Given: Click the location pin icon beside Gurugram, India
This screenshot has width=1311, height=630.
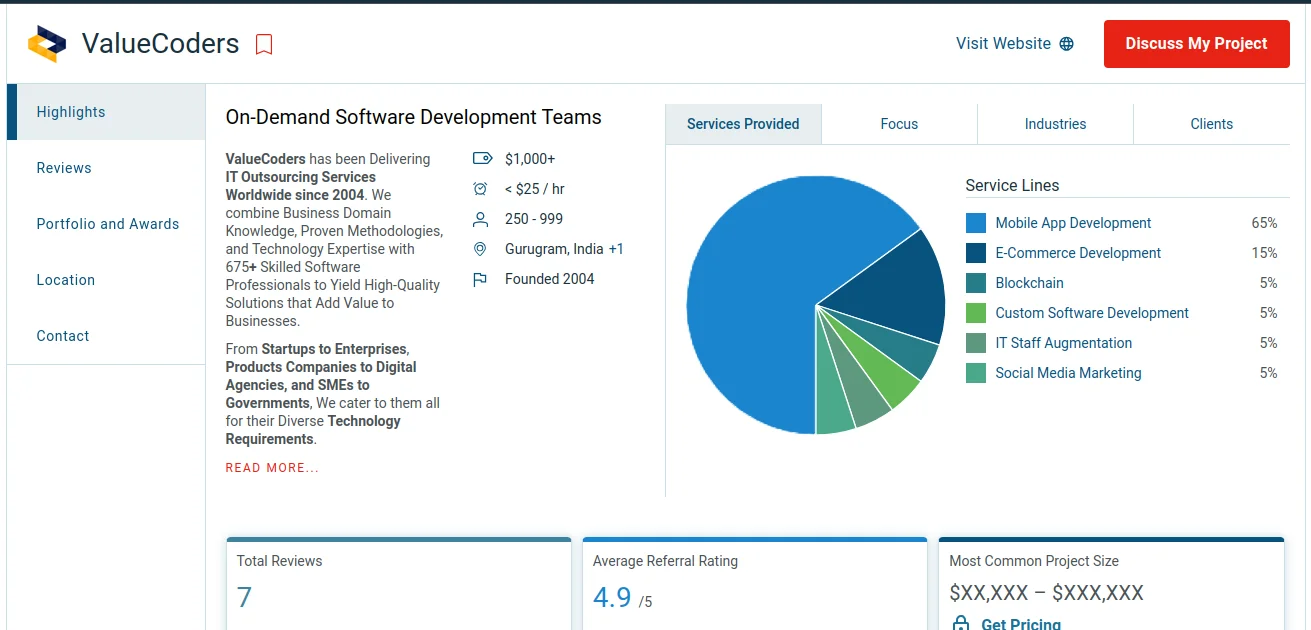Looking at the screenshot, I should [x=480, y=249].
